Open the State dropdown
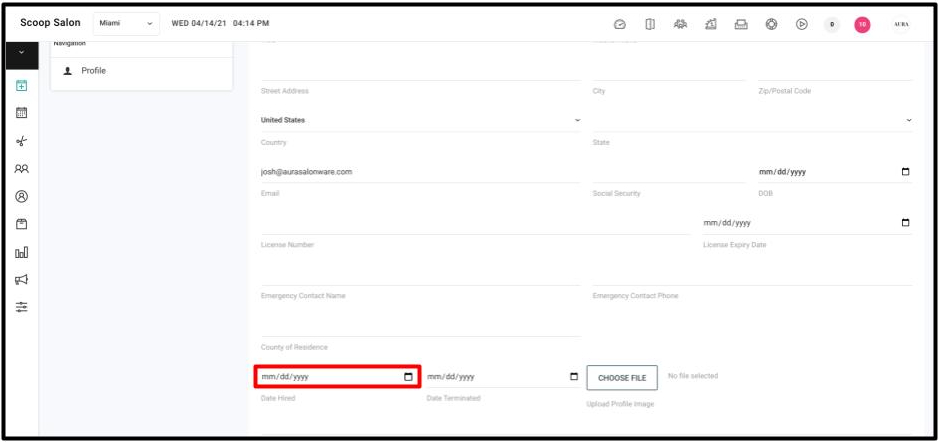The height and width of the screenshot is (442, 939). (752, 120)
